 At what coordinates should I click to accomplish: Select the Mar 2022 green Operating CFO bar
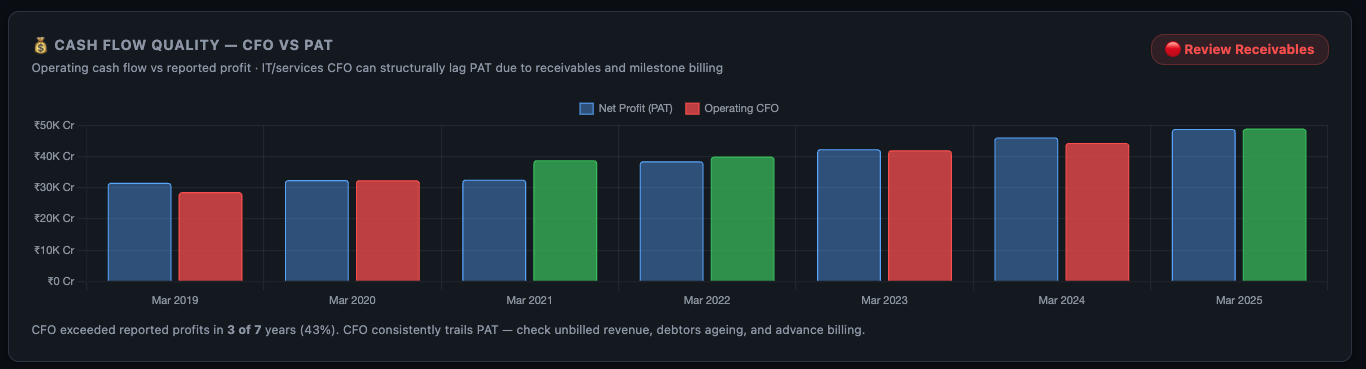743,219
